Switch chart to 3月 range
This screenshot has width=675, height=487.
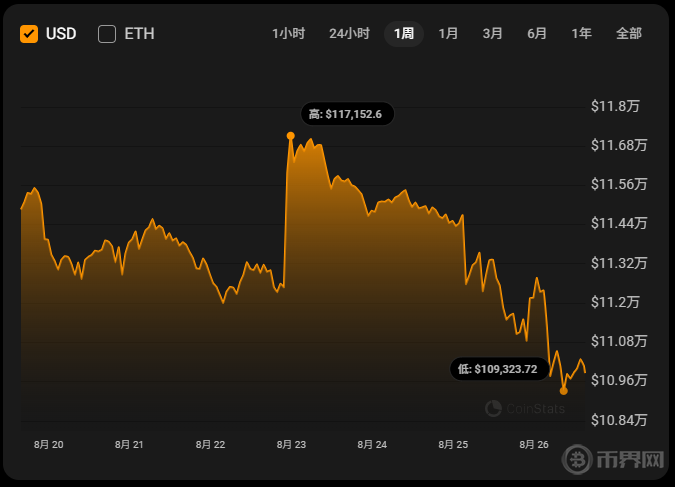(x=492, y=34)
